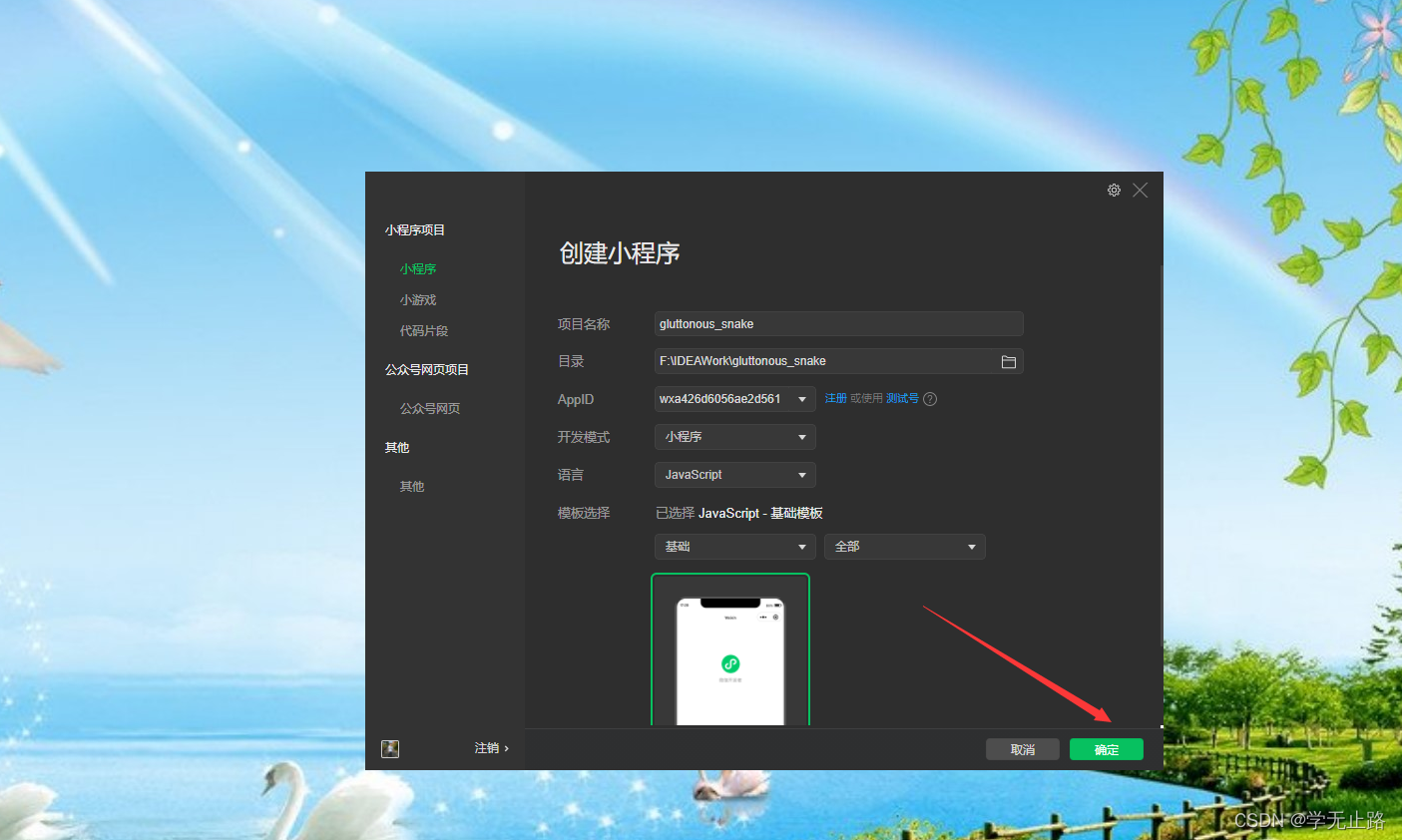The image size is (1402, 840).
Task: Select 公众号网页 in the sidebar
Action: point(430,409)
